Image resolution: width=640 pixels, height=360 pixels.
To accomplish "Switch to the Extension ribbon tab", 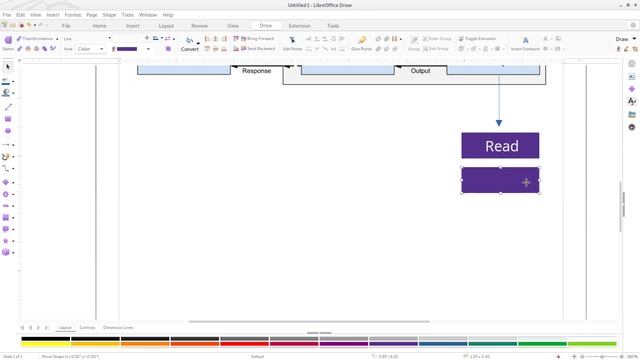I will pyautogui.click(x=299, y=26).
